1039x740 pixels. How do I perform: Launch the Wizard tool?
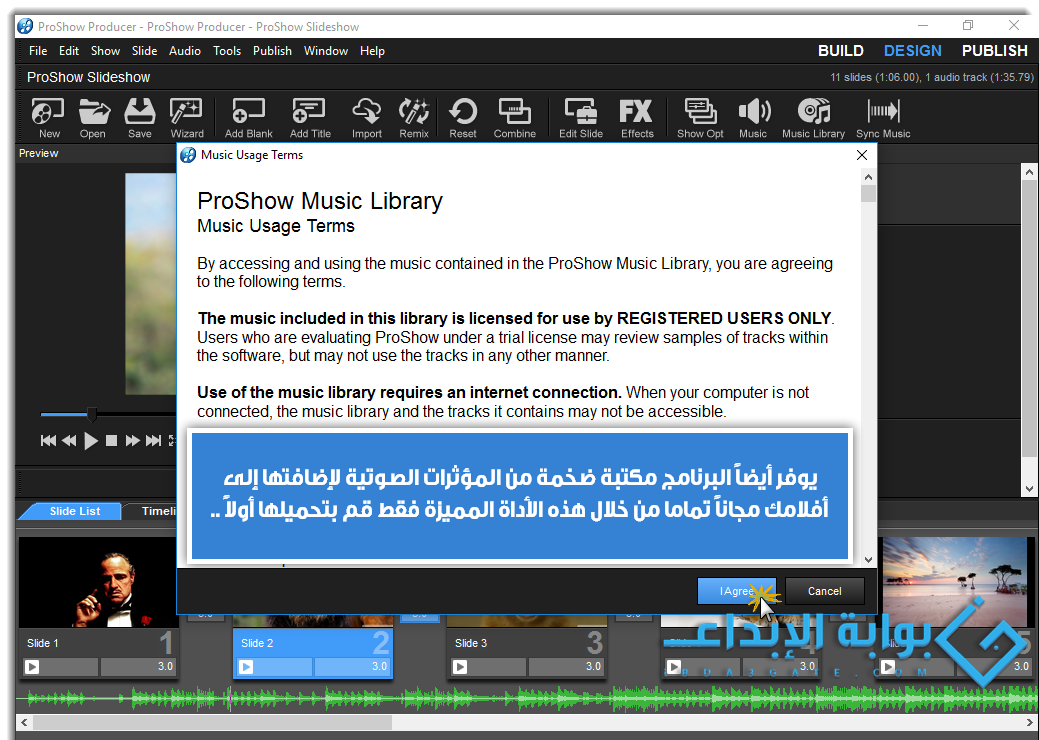point(187,118)
